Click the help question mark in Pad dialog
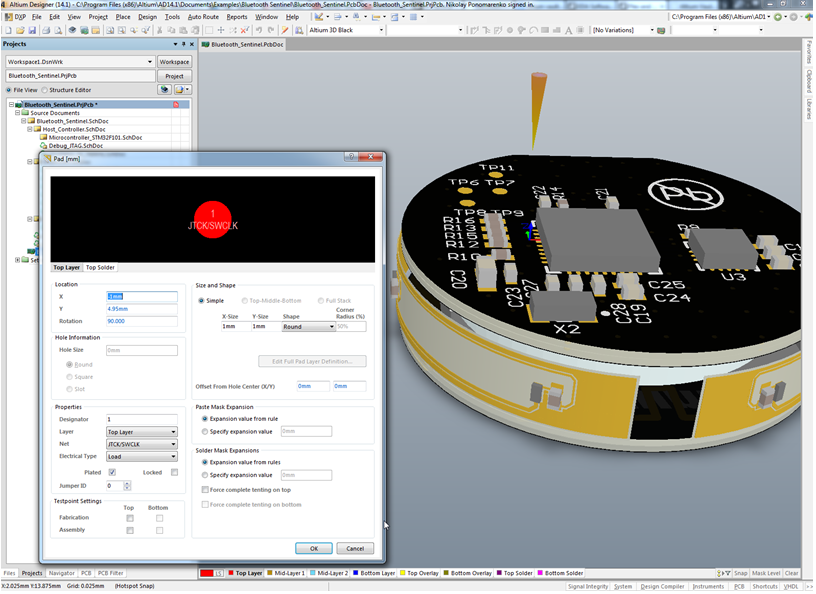816x594 pixels. tap(351, 157)
